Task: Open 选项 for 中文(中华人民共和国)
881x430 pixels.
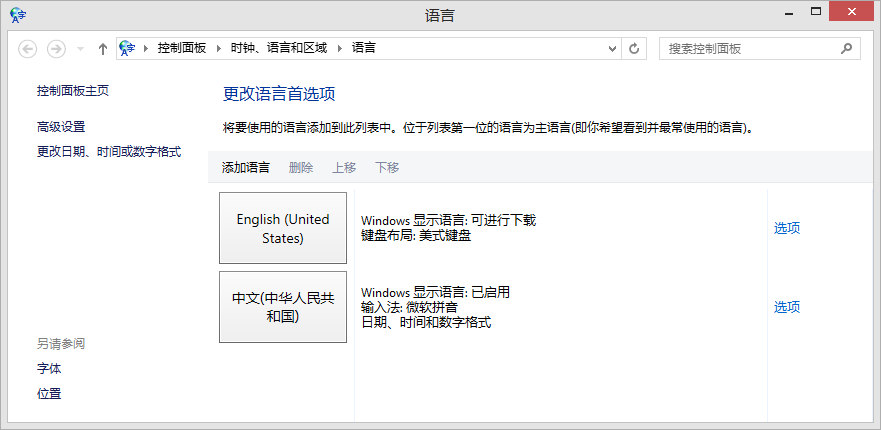Action: [786, 307]
